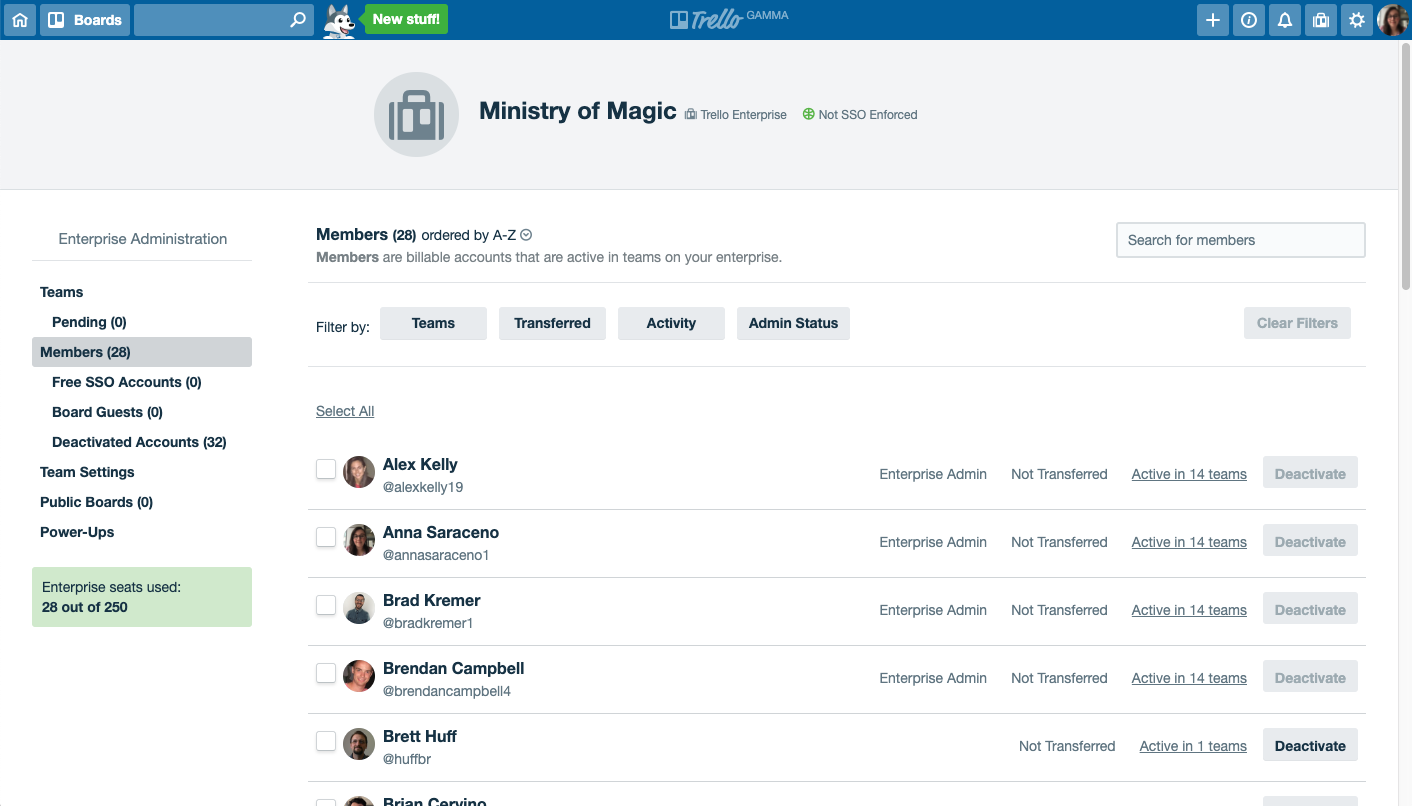
Task: Open the create plus menu
Action: click(x=1213, y=20)
